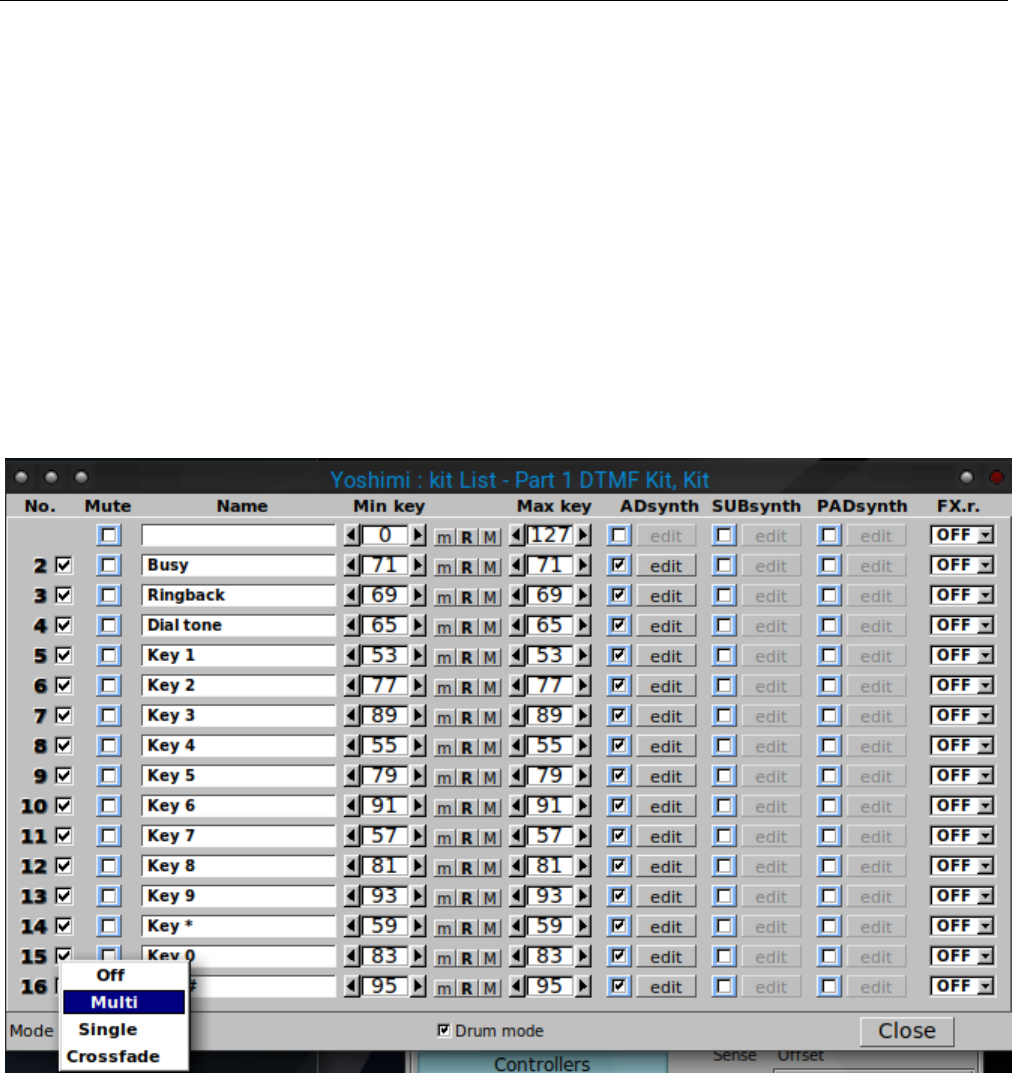This screenshot has height=1073, width=1012.
Task: Click M max-last-note button on Dial tone row
Action: [490, 628]
